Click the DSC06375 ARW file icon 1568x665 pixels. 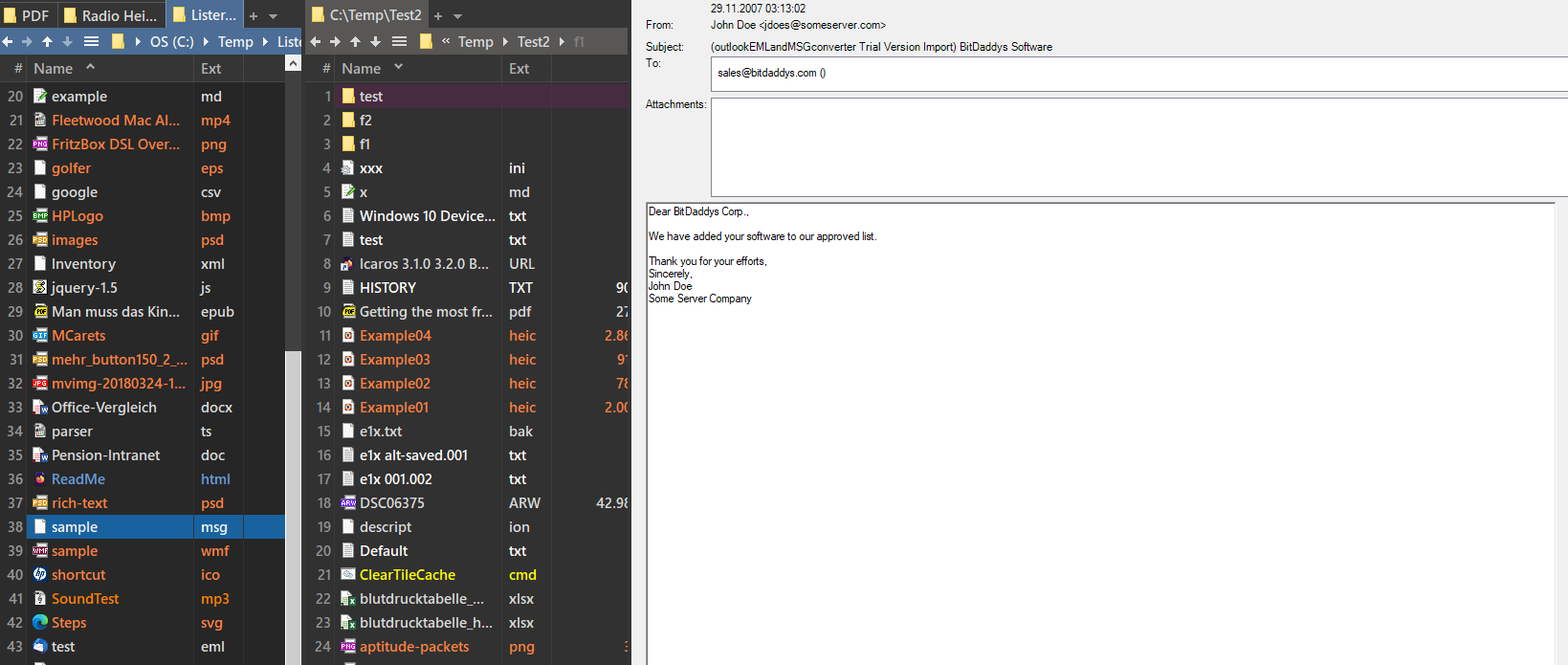click(348, 503)
